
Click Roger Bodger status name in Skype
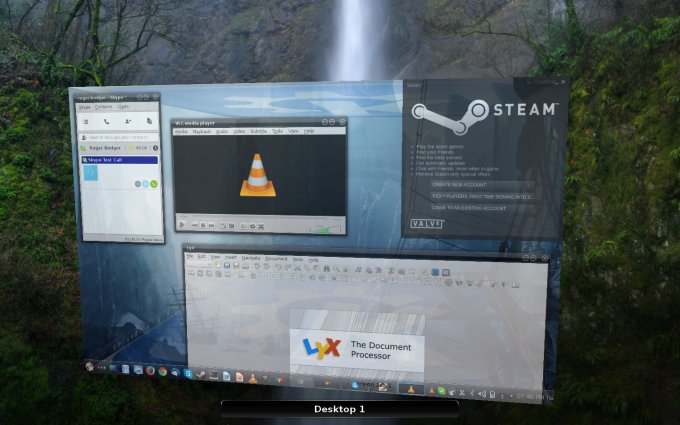click(x=105, y=148)
